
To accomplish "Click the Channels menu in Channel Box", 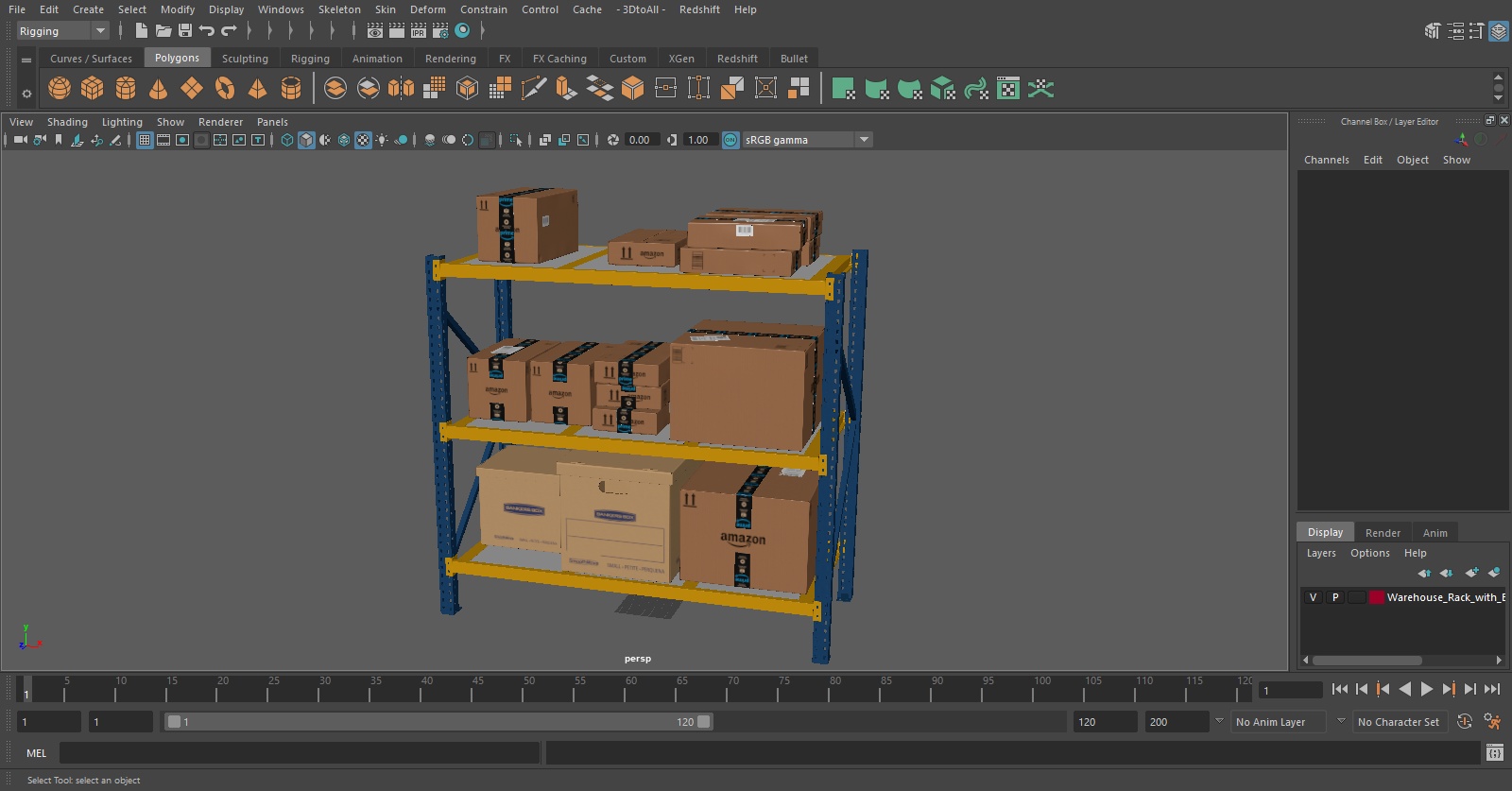I will point(1326,160).
